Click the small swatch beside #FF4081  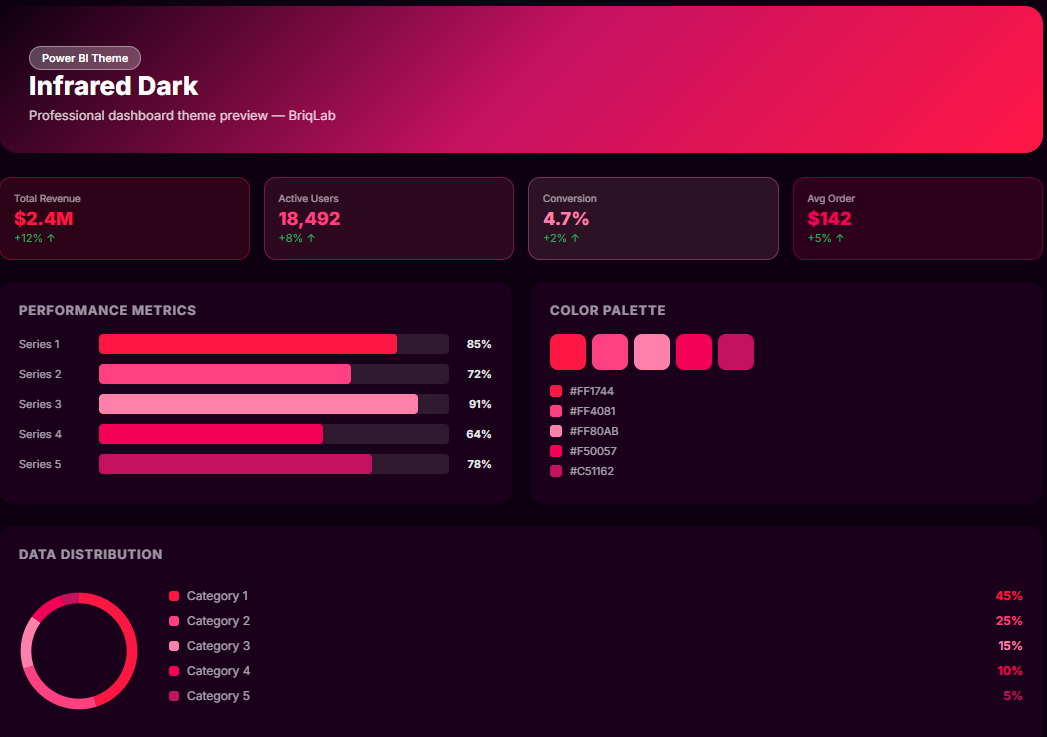click(556, 411)
